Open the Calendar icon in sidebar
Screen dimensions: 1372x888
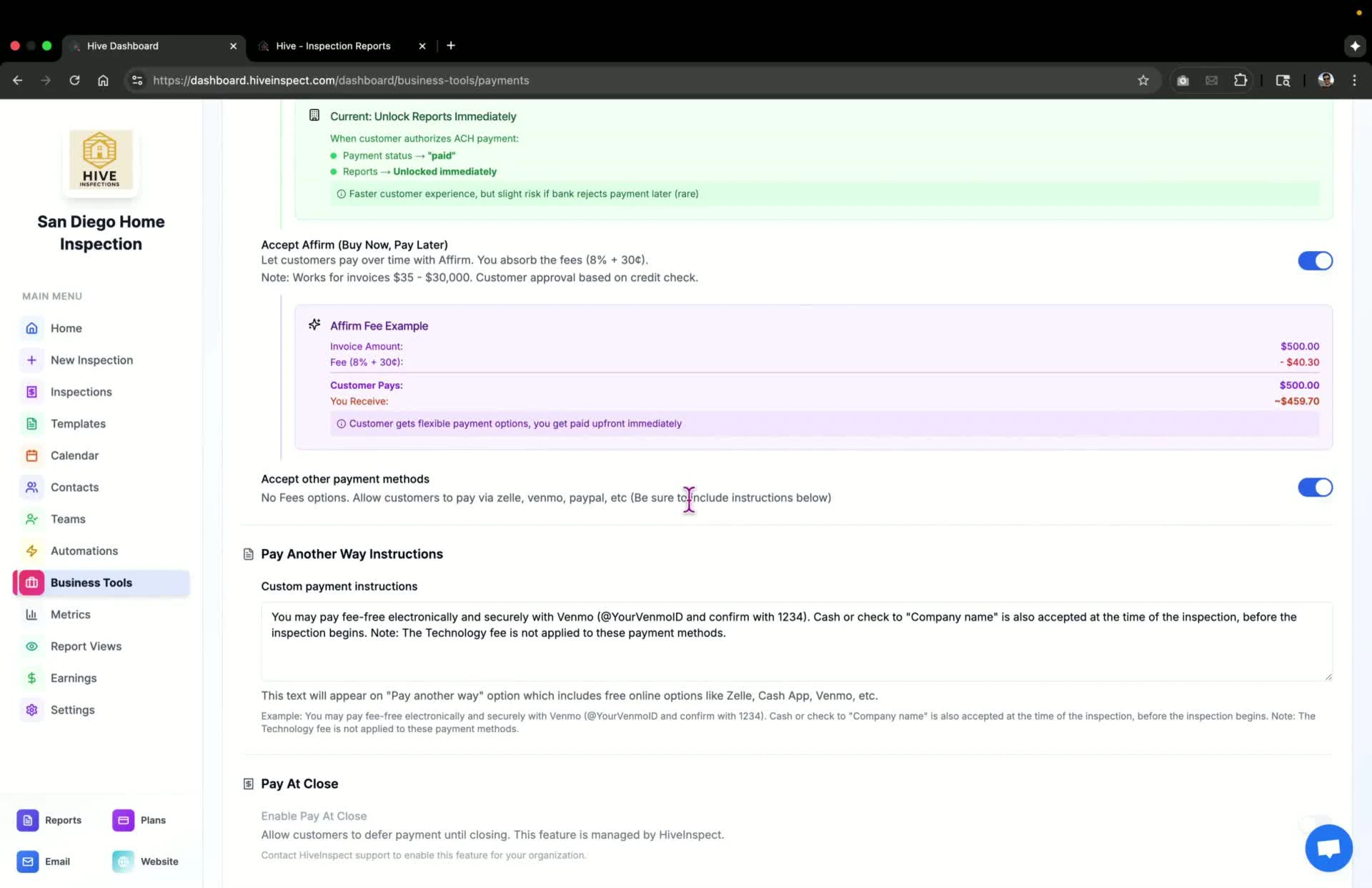[x=31, y=455]
